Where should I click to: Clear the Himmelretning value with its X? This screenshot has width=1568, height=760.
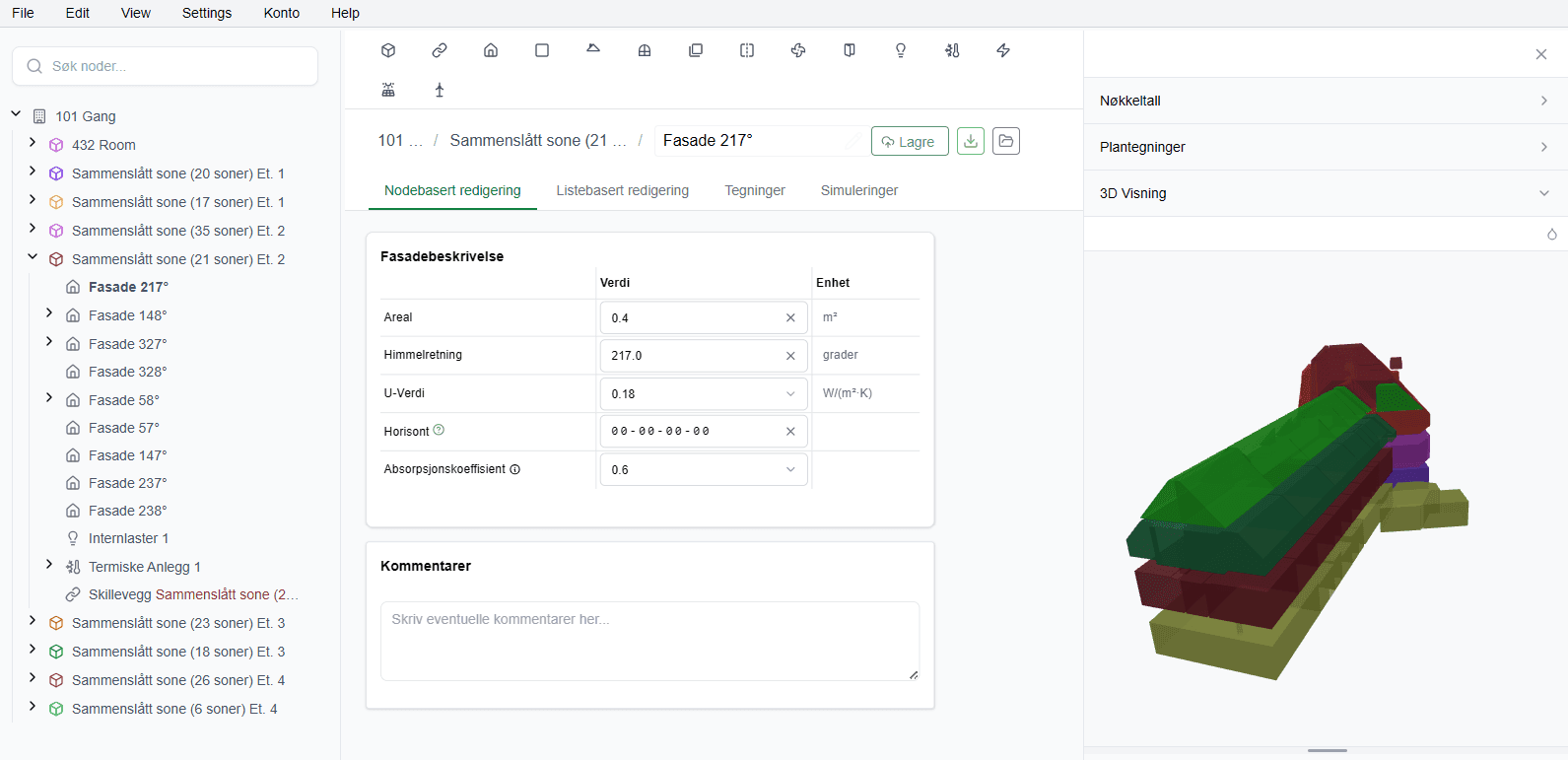point(790,356)
